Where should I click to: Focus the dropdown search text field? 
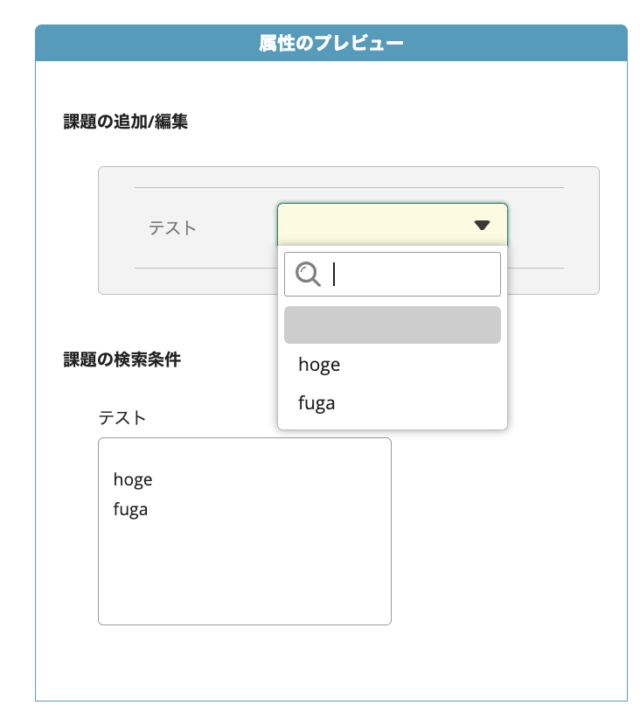pyautogui.click(x=410, y=275)
